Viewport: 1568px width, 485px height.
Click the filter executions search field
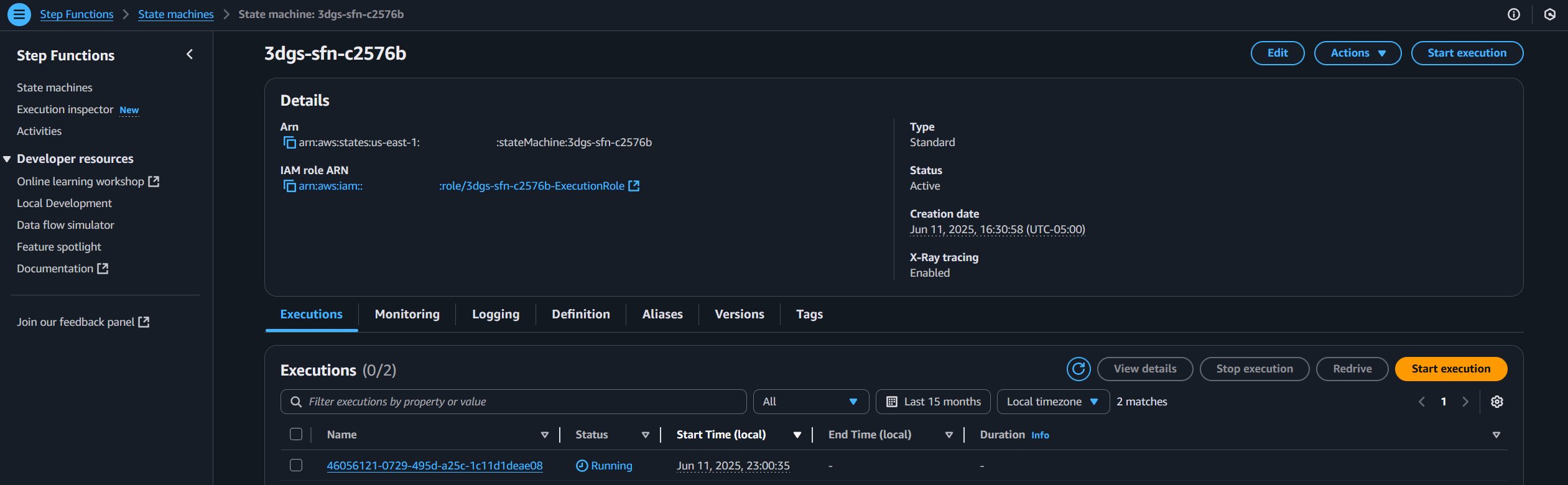pos(514,402)
